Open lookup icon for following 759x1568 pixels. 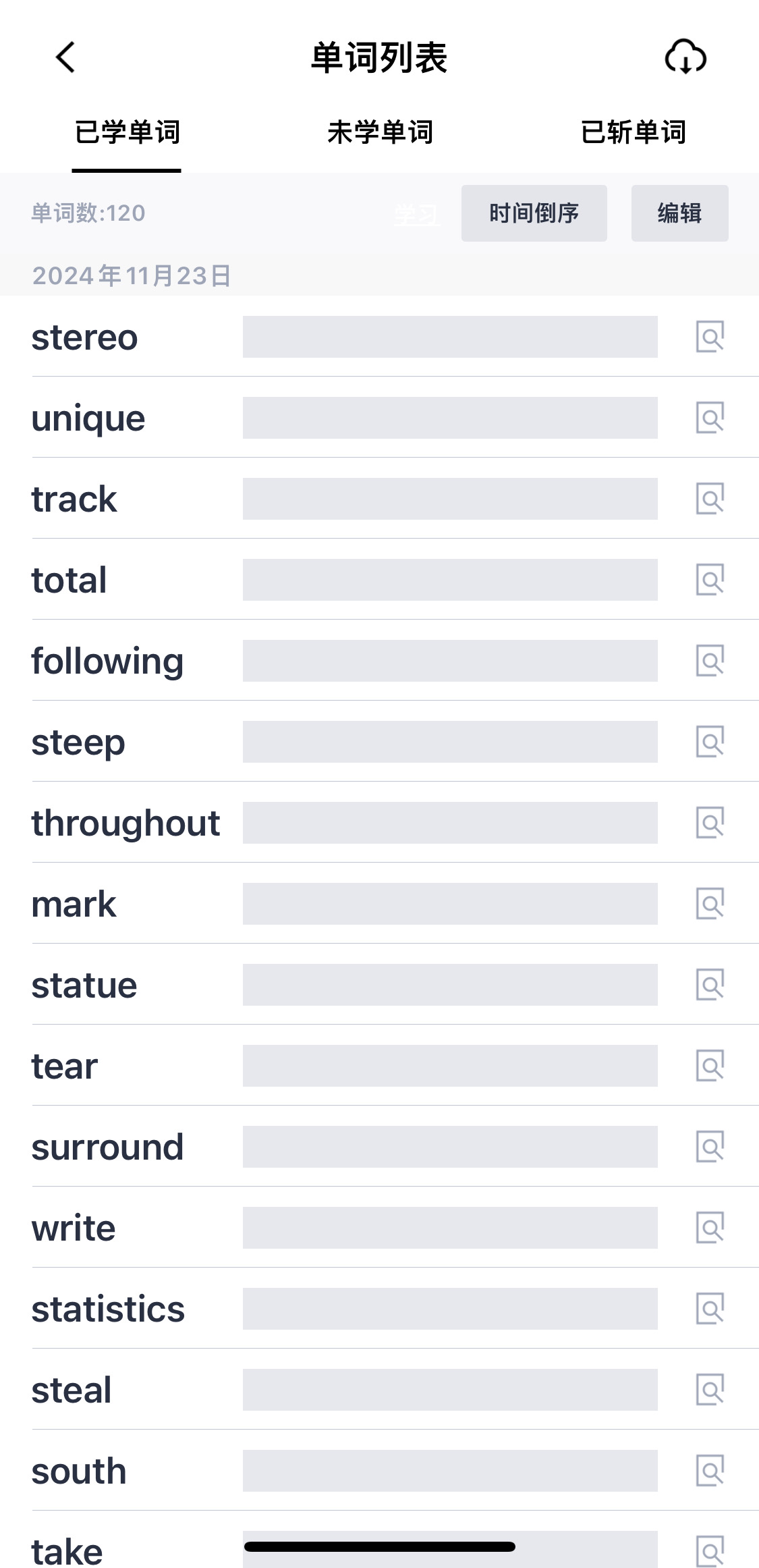(710, 661)
